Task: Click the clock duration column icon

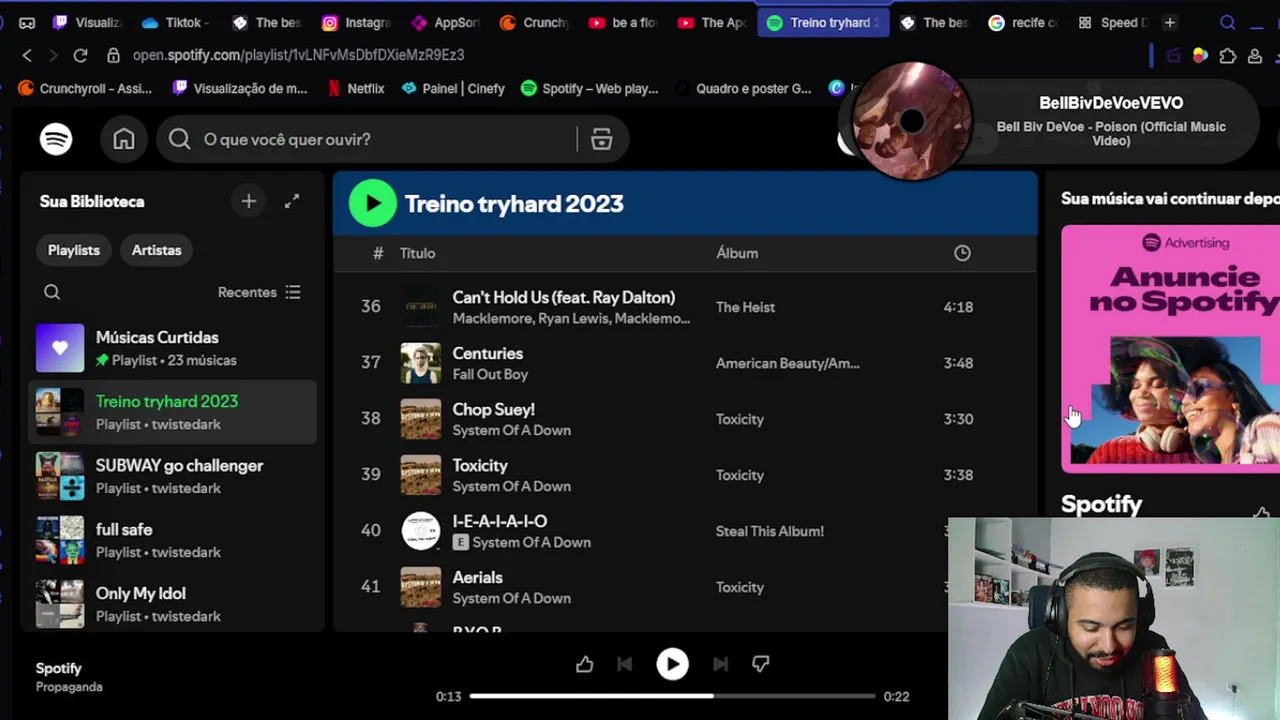Action: [x=962, y=253]
